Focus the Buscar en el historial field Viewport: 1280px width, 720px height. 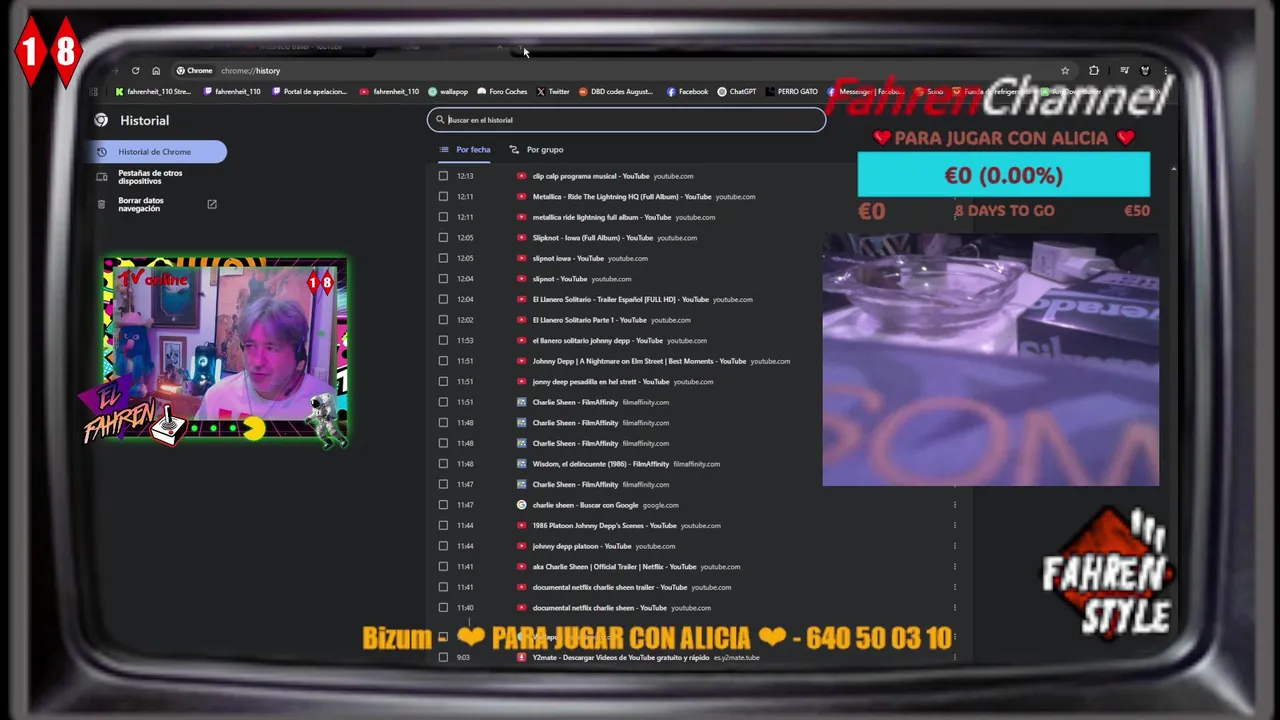tap(627, 120)
